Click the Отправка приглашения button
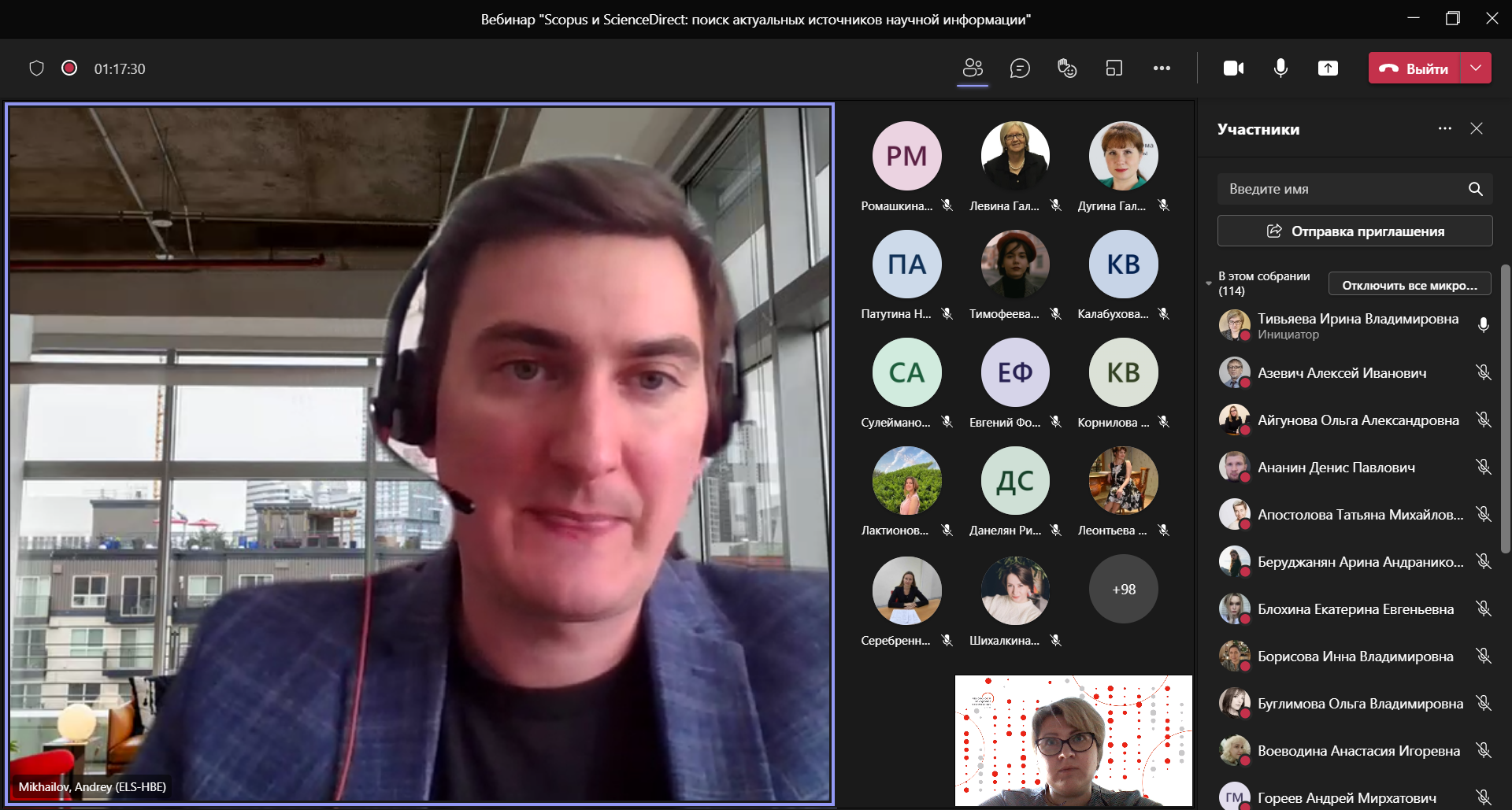The height and width of the screenshot is (810, 1512). tap(1354, 231)
